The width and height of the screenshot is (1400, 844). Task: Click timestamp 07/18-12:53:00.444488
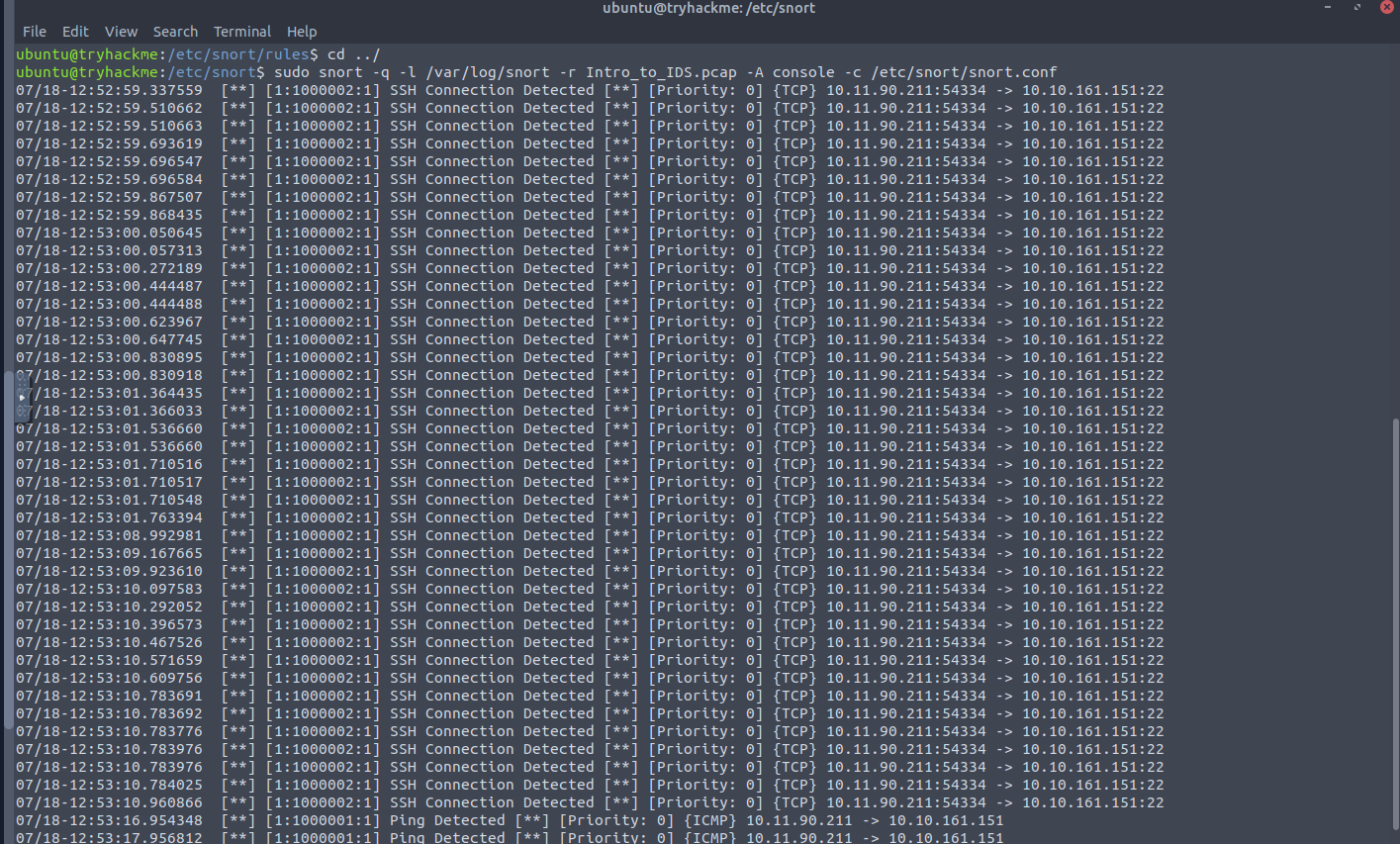(x=109, y=304)
